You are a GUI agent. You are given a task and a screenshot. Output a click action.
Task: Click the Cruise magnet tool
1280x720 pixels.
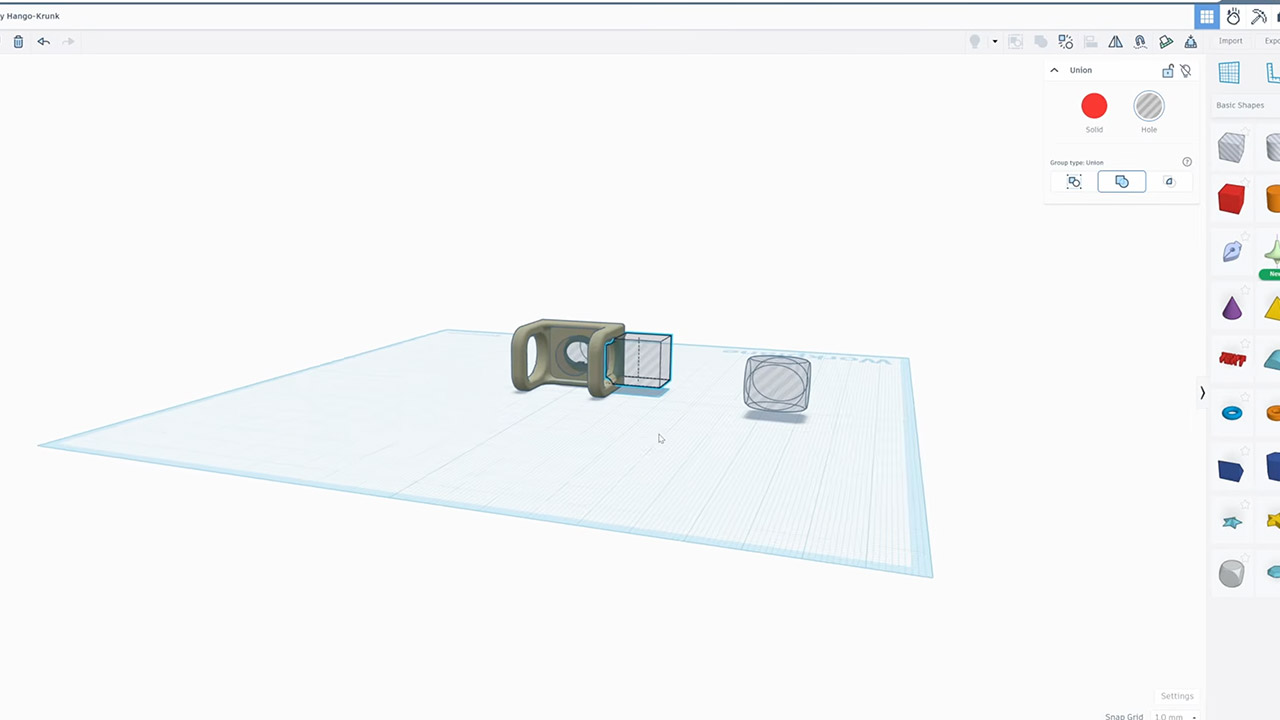click(x=1140, y=42)
